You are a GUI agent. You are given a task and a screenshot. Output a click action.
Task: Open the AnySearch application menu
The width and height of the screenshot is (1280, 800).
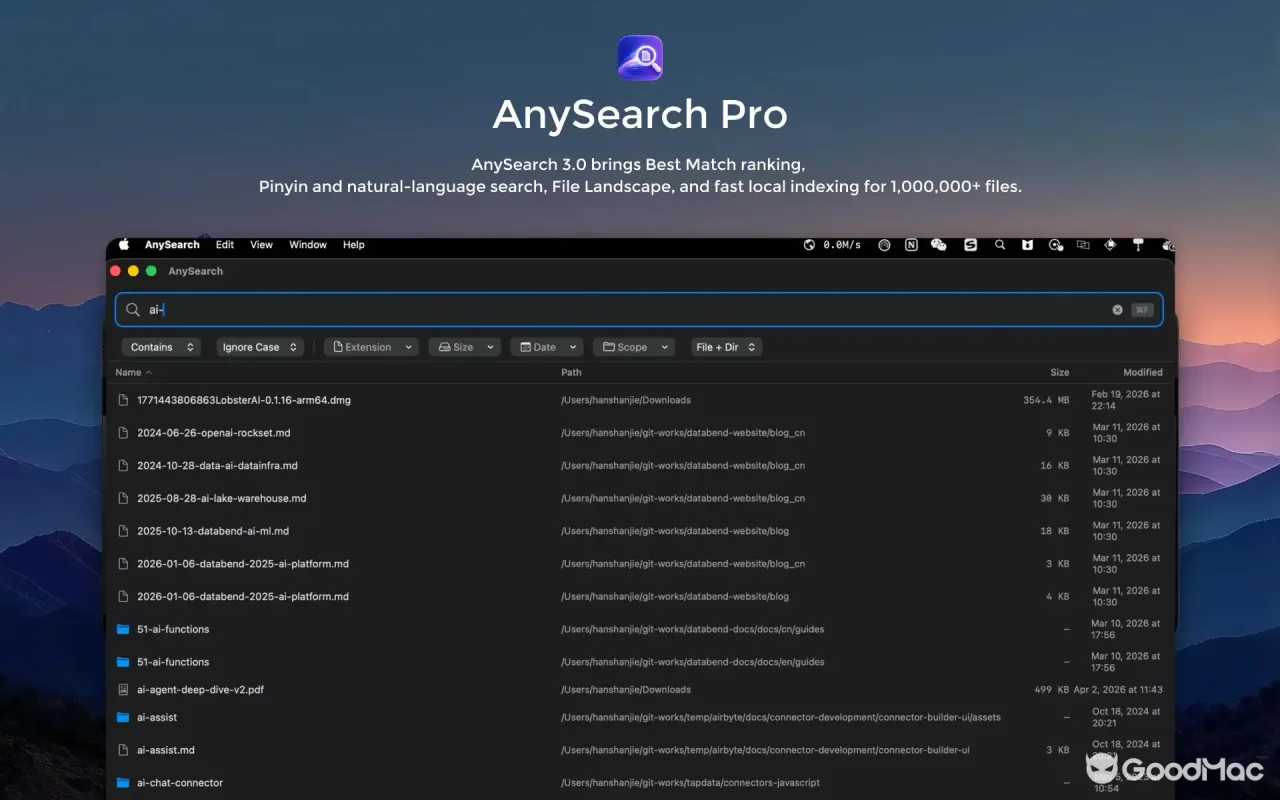172,245
